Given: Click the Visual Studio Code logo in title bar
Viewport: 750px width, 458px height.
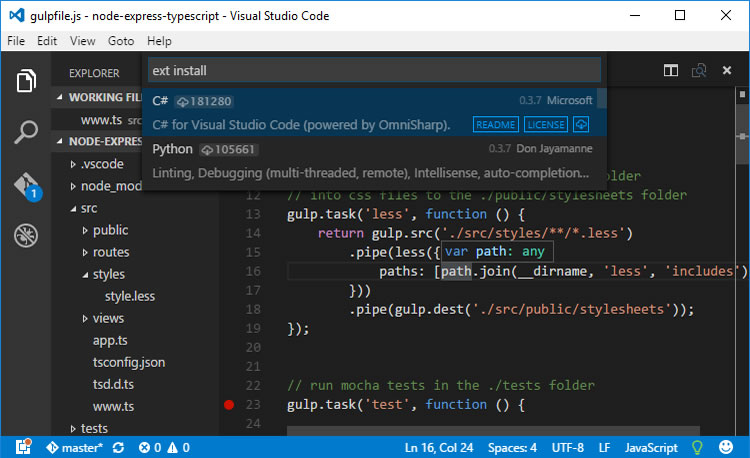Looking at the screenshot, I should tap(16, 15).
